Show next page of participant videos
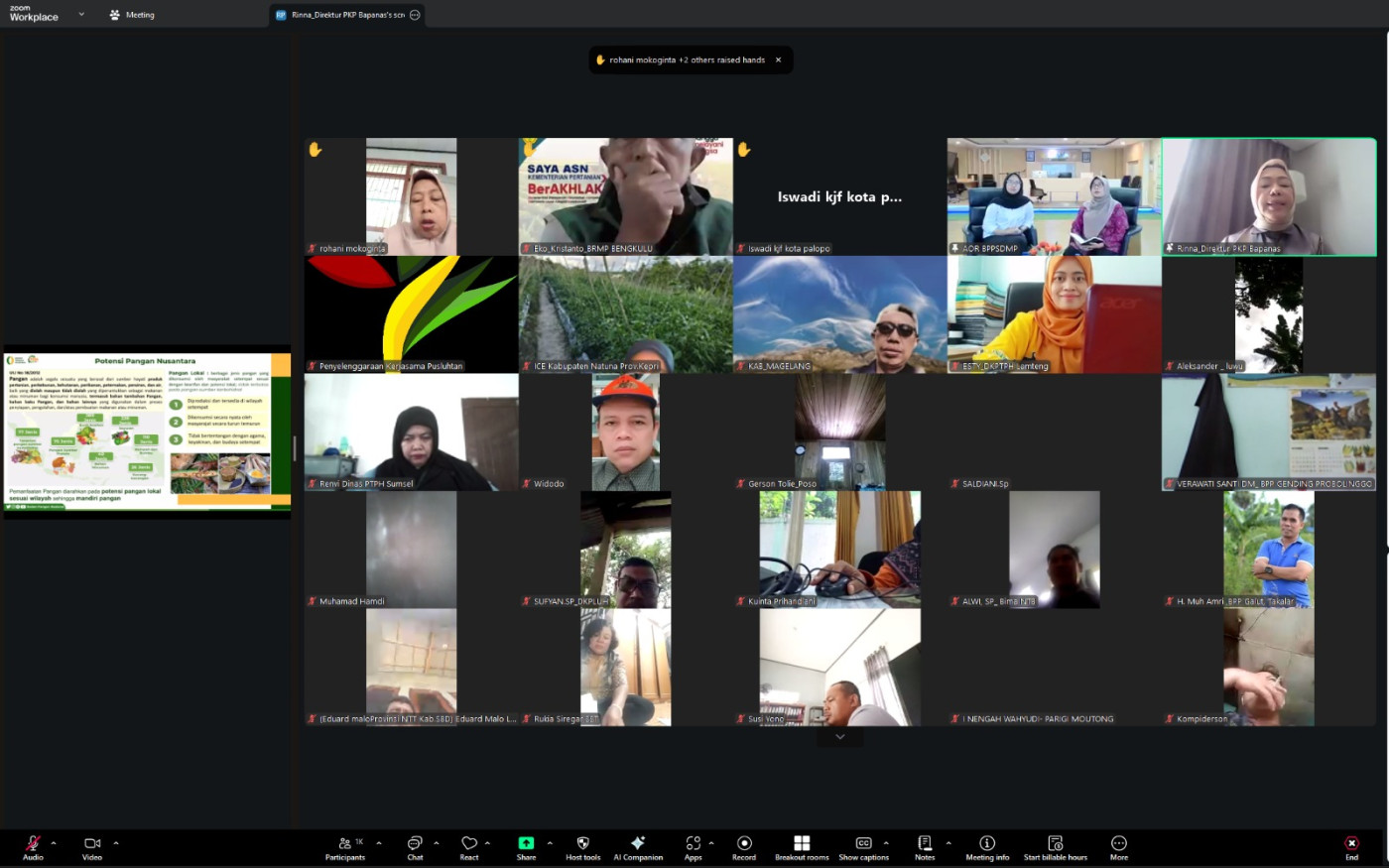Image resolution: width=1389 pixels, height=868 pixels. pos(840,737)
